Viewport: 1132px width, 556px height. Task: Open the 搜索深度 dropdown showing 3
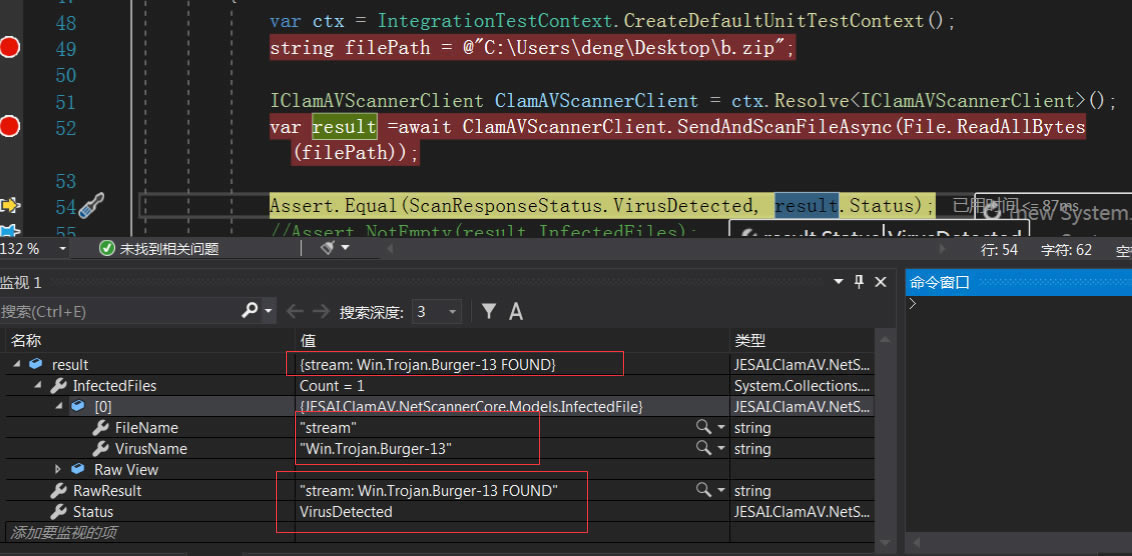point(437,312)
